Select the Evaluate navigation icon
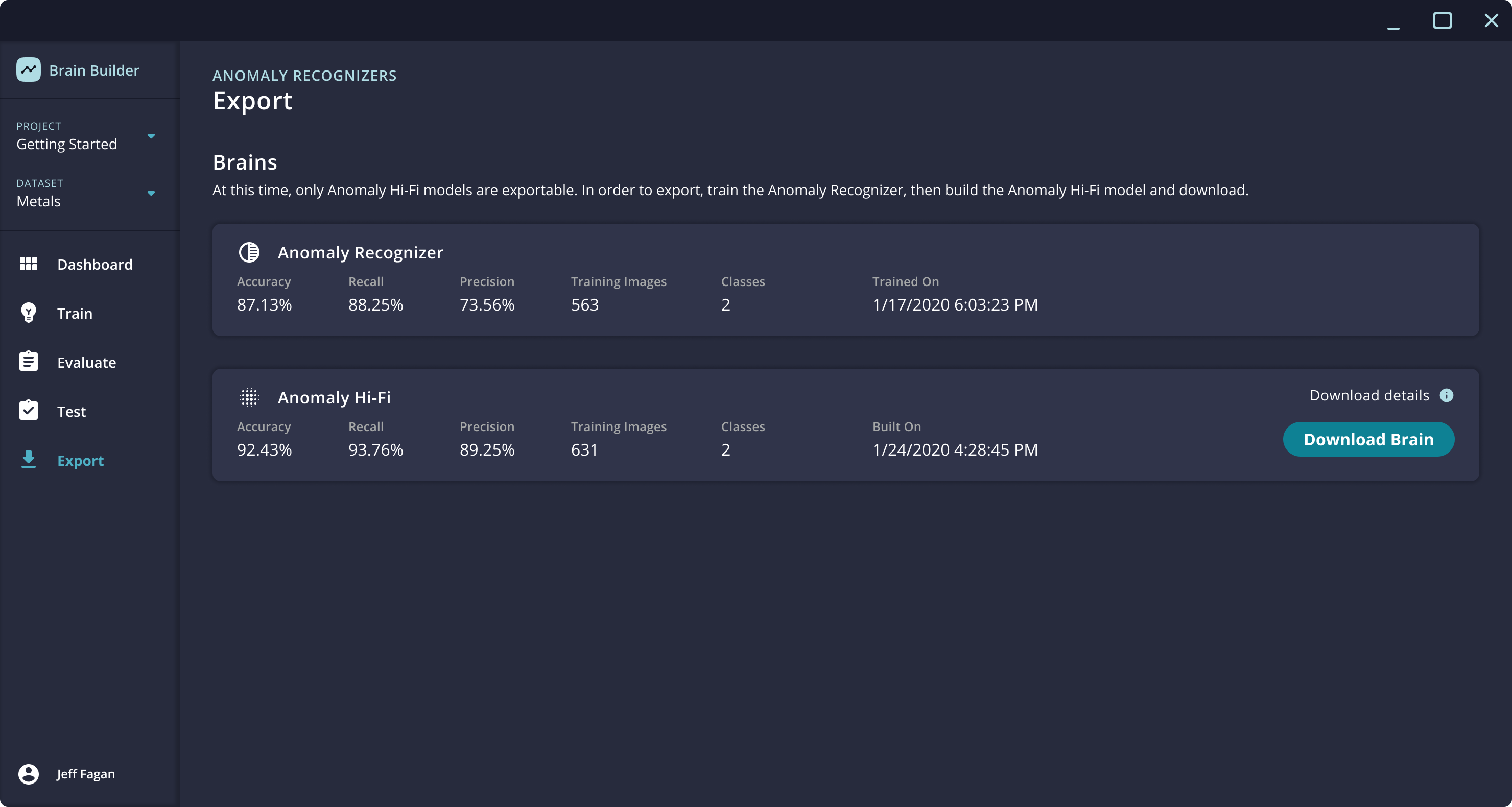Image resolution: width=1512 pixels, height=807 pixels. click(29, 362)
